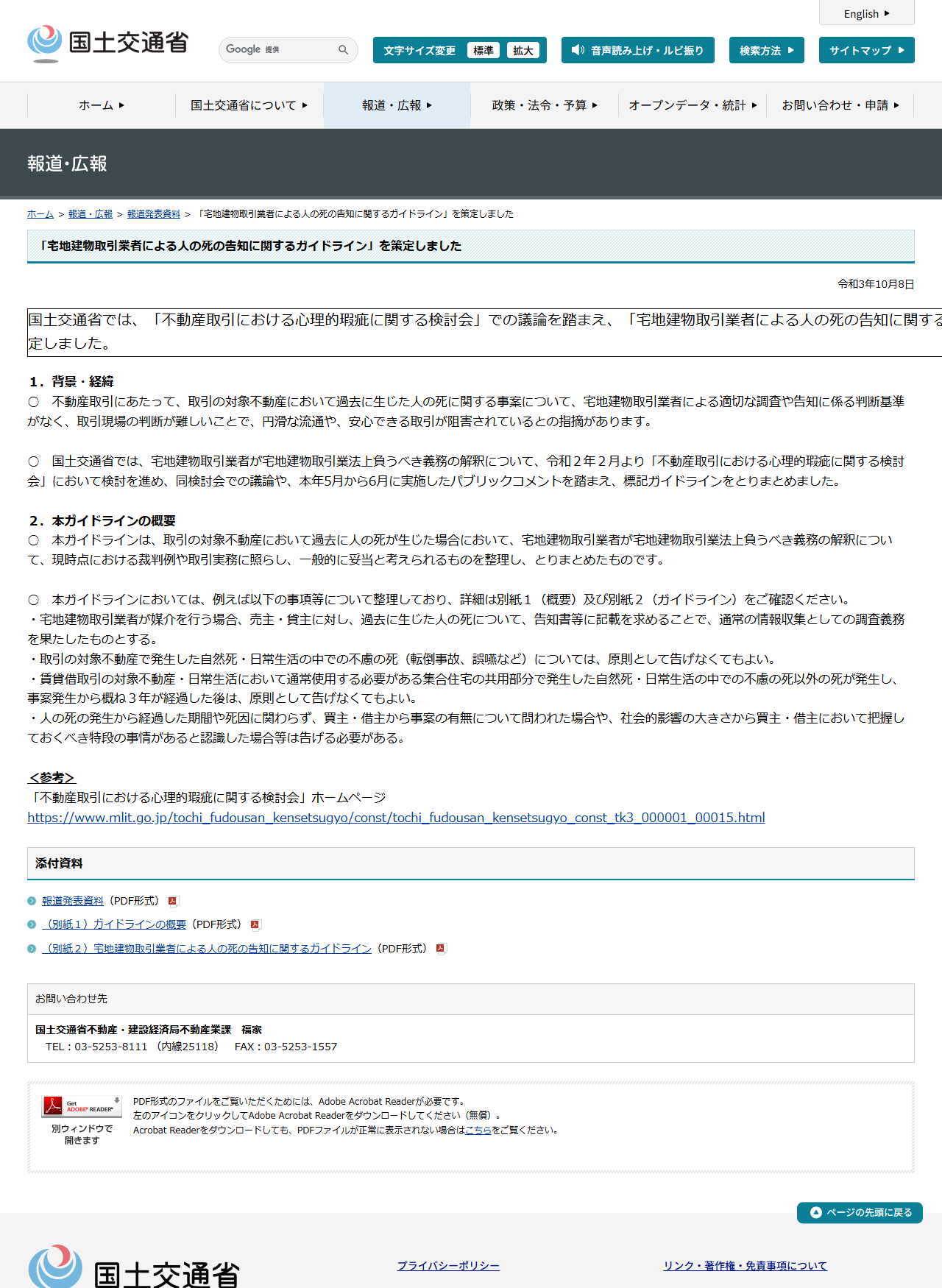Open プライバシーポリシー footer link
The height and width of the screenshot is (1288, 942).
click(448, 1266)
